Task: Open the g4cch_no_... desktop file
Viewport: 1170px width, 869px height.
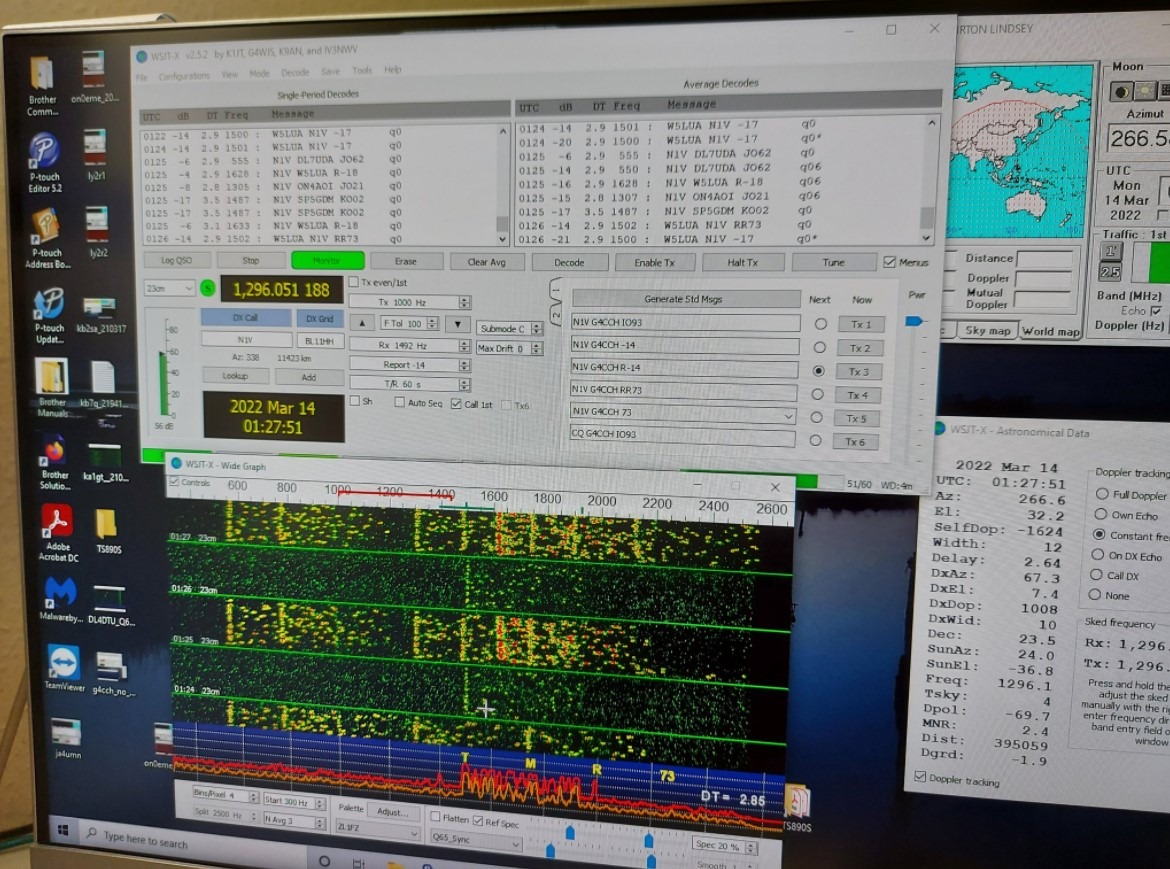Action: click(x=113, y=674)
